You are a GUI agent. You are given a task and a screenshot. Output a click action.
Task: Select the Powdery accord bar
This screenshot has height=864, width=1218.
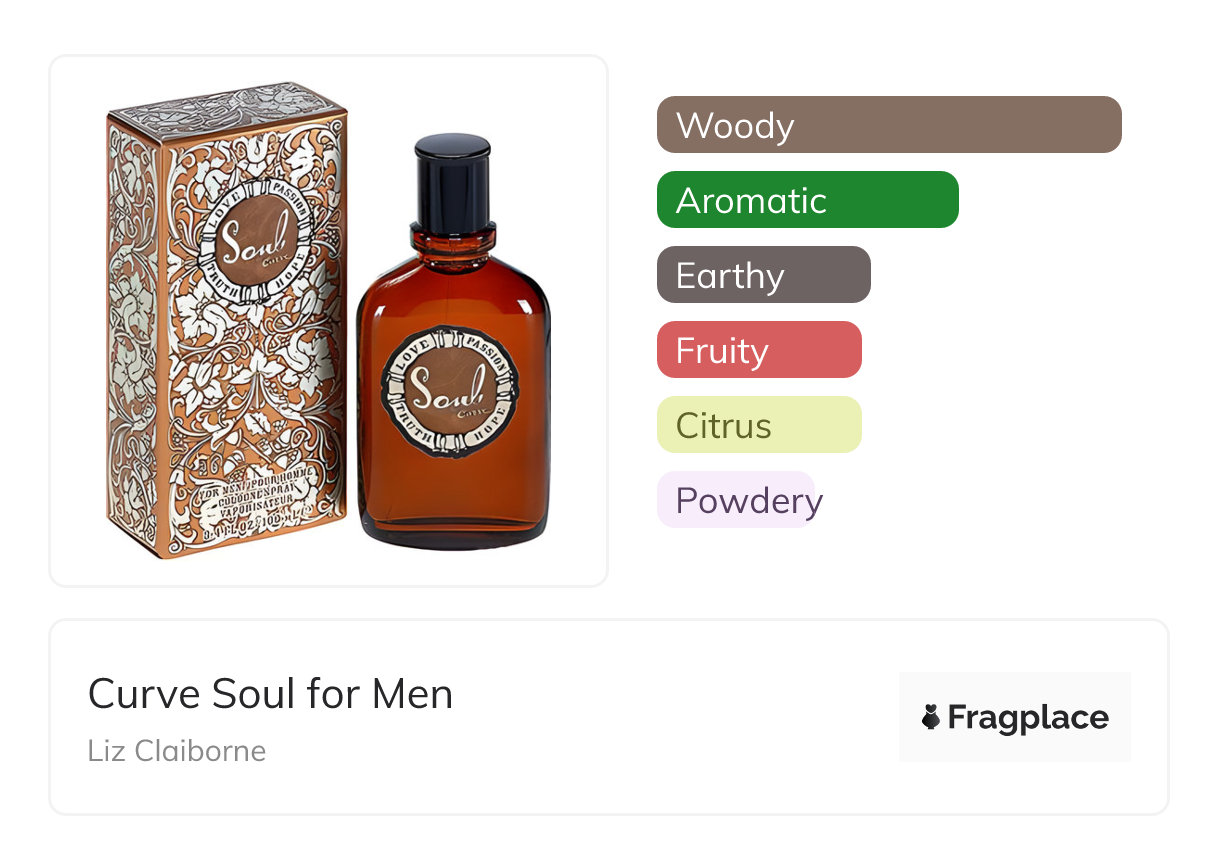tap(737, 500)
